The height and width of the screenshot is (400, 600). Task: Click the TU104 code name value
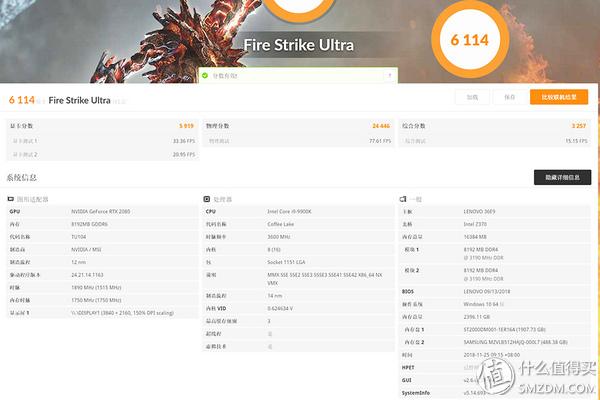[78, 237]
